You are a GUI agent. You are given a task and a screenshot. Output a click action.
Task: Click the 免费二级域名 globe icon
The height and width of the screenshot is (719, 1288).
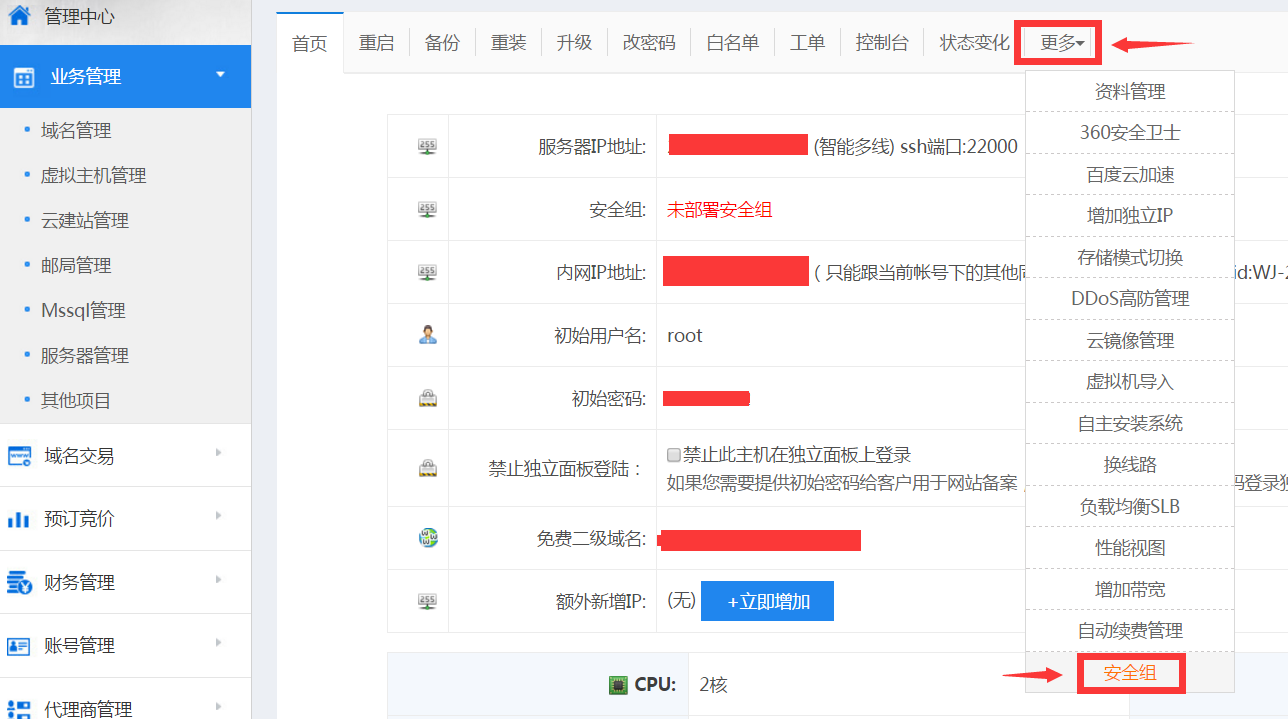(427, 538)
